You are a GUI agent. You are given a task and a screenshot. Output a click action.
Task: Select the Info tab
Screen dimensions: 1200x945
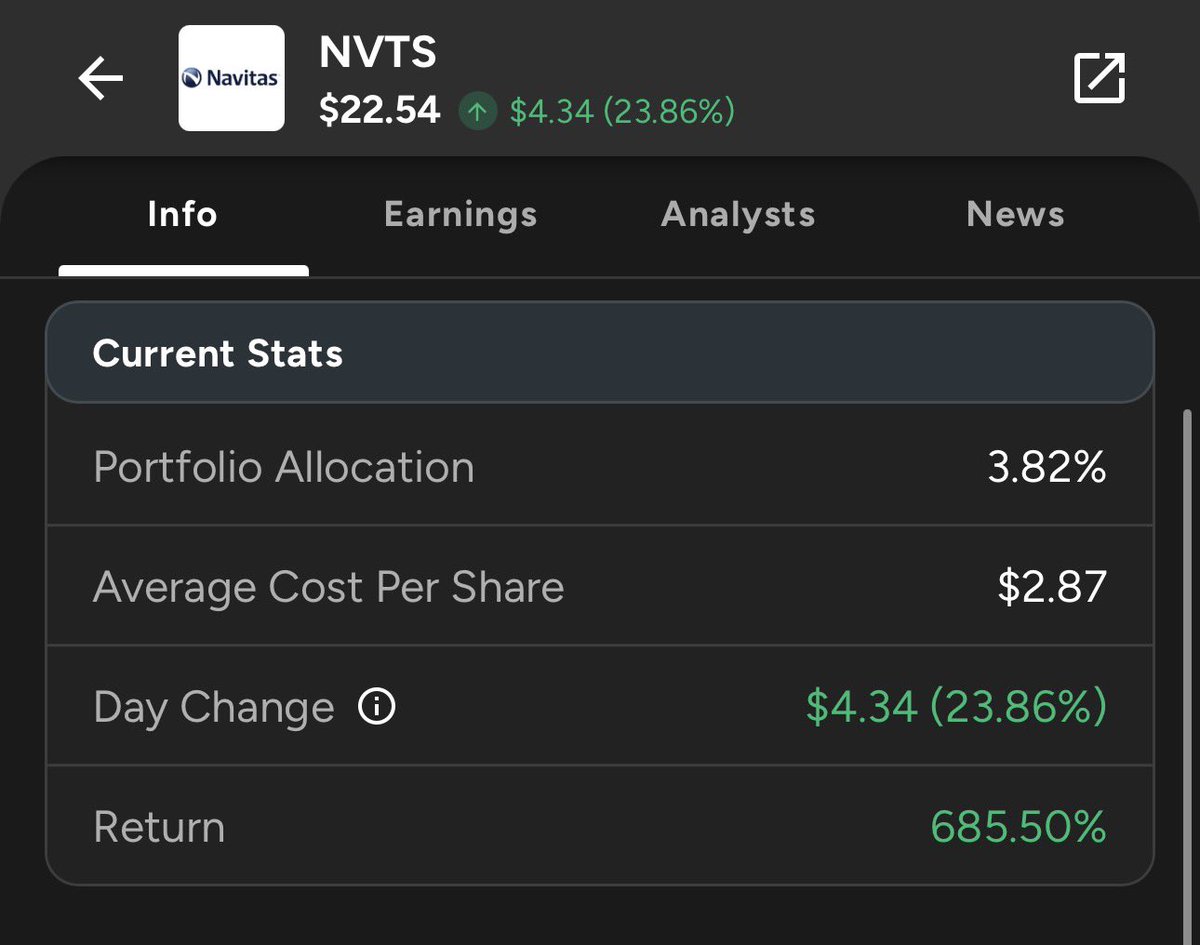[x=182, y=214]
